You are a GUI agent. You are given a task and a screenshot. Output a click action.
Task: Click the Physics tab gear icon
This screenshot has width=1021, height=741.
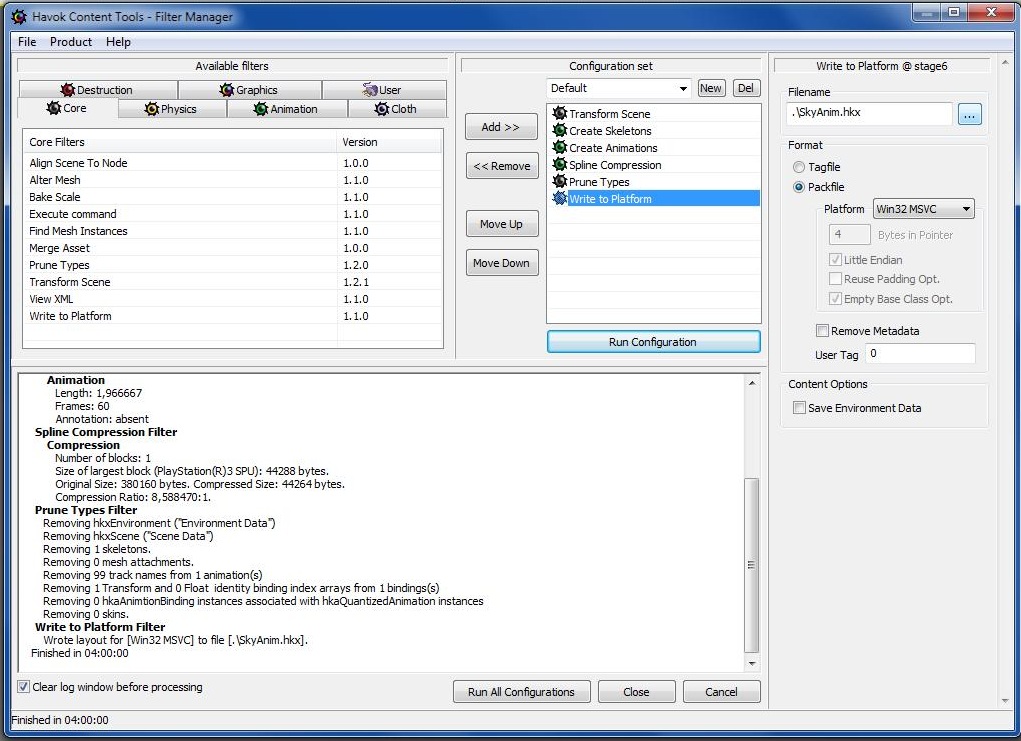tap(152, 109)
